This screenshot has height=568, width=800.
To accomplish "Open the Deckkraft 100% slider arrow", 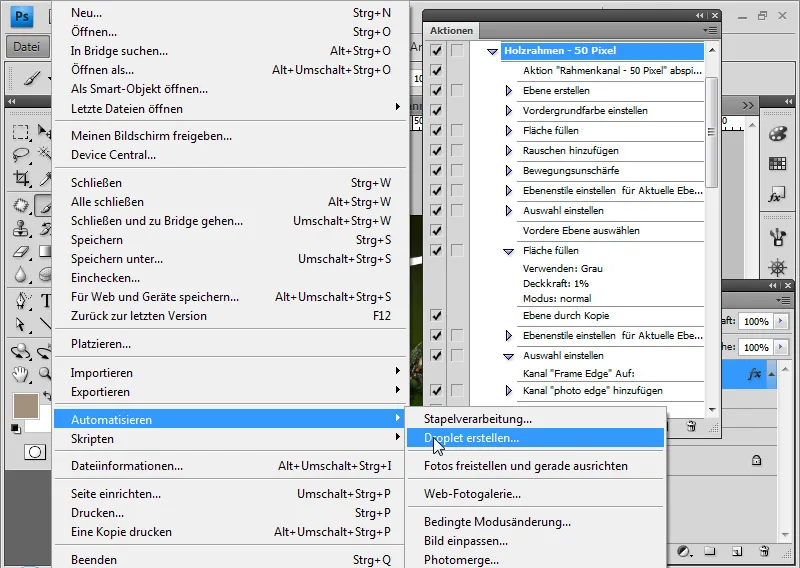I will [x=780, y=321].
